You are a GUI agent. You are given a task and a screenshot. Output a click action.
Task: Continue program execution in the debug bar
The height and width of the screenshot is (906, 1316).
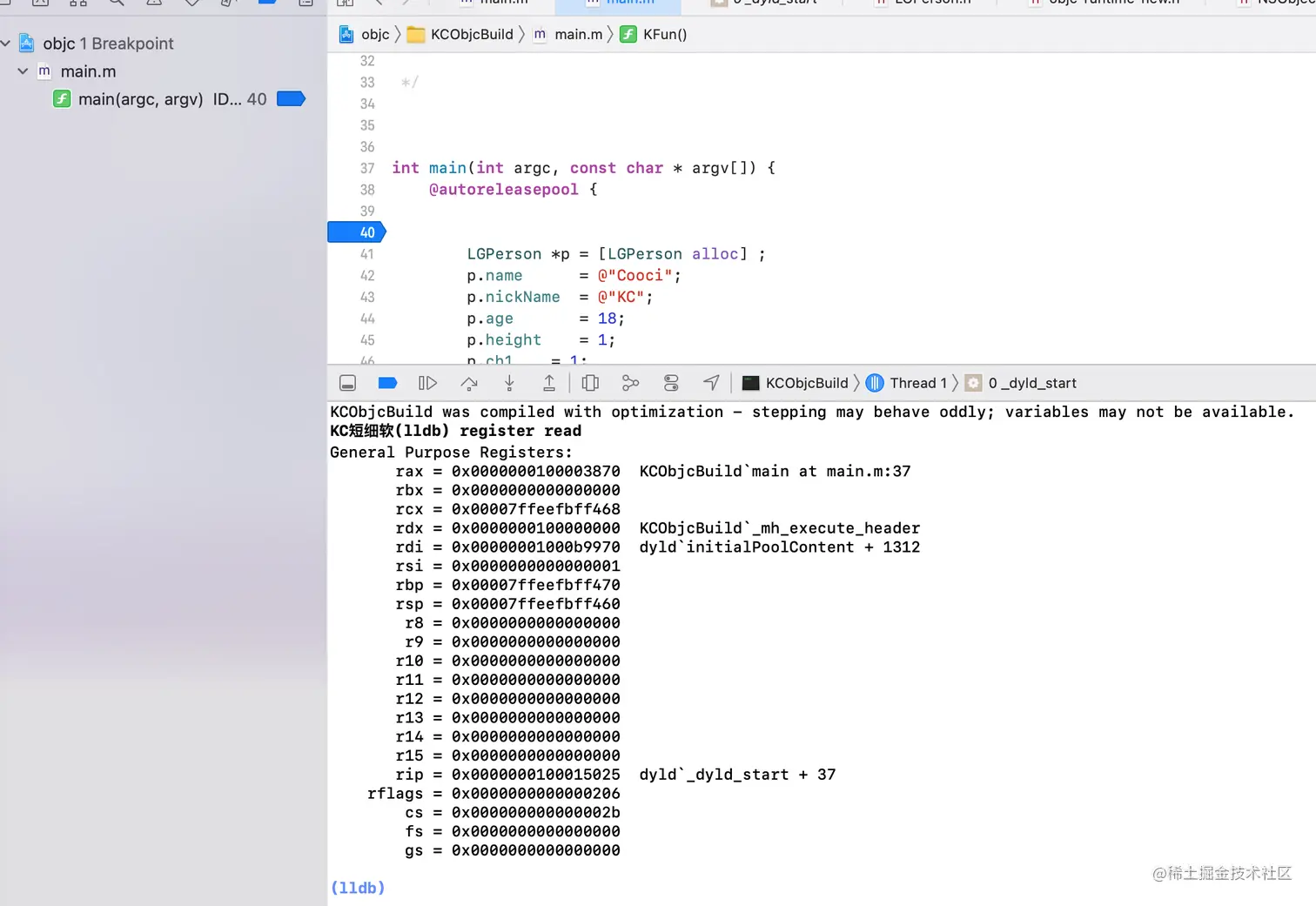point(427,383)
